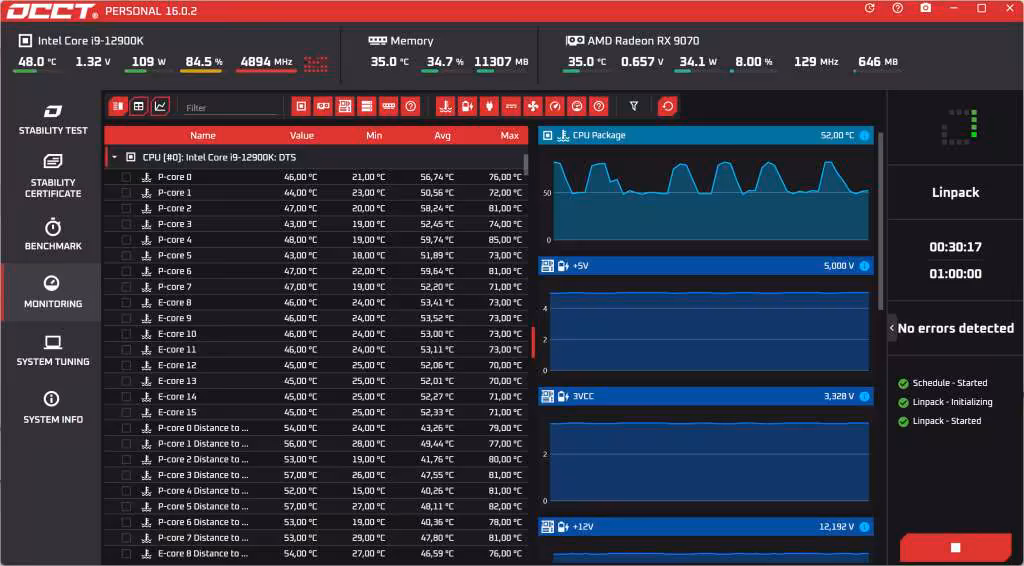1024x566 pixels.
Task: Click the sensor table vertical scrollbar
Action: point(526,165)
